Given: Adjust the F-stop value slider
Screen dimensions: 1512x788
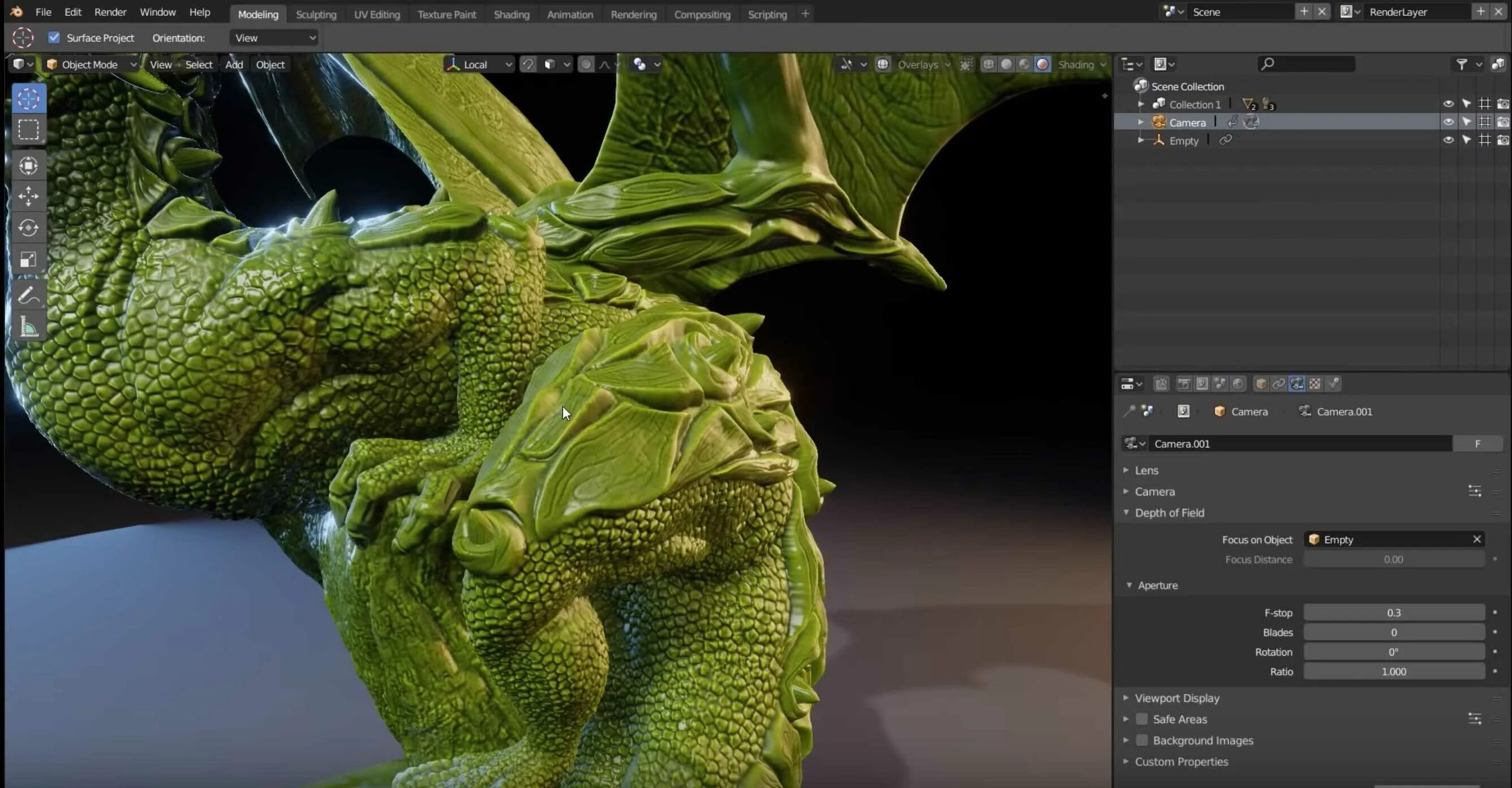Looking at the screenshot, I should click(x=1393, y=613).
